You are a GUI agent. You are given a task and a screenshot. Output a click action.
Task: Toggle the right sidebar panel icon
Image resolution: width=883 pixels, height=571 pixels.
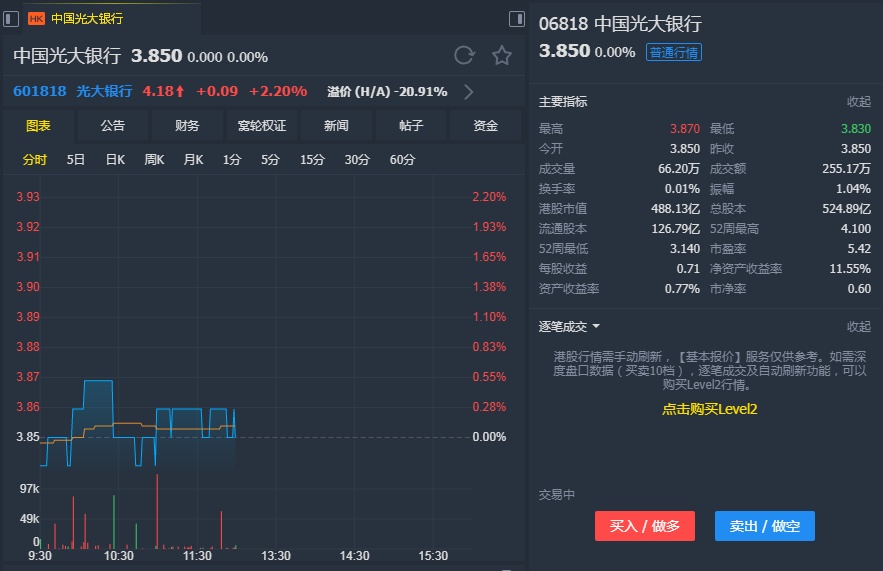(x=517, y=18)
